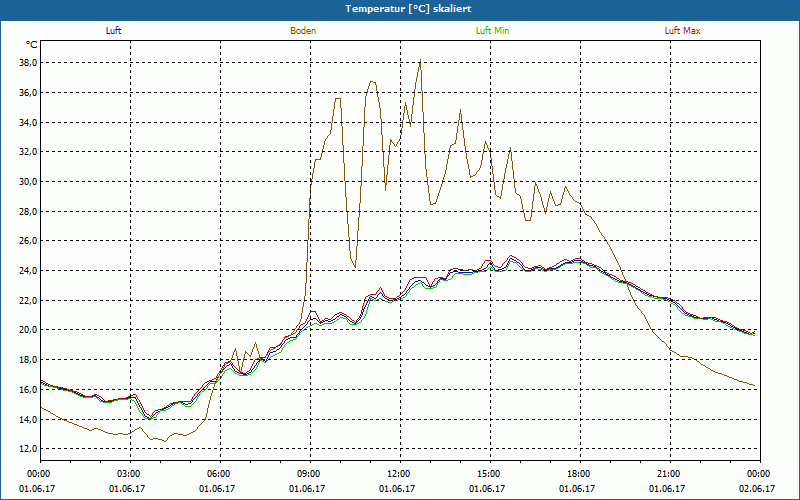Click the 26,0 y-axis value
Viewport: 800px width, 500px height.
click(x=28, y=241)
